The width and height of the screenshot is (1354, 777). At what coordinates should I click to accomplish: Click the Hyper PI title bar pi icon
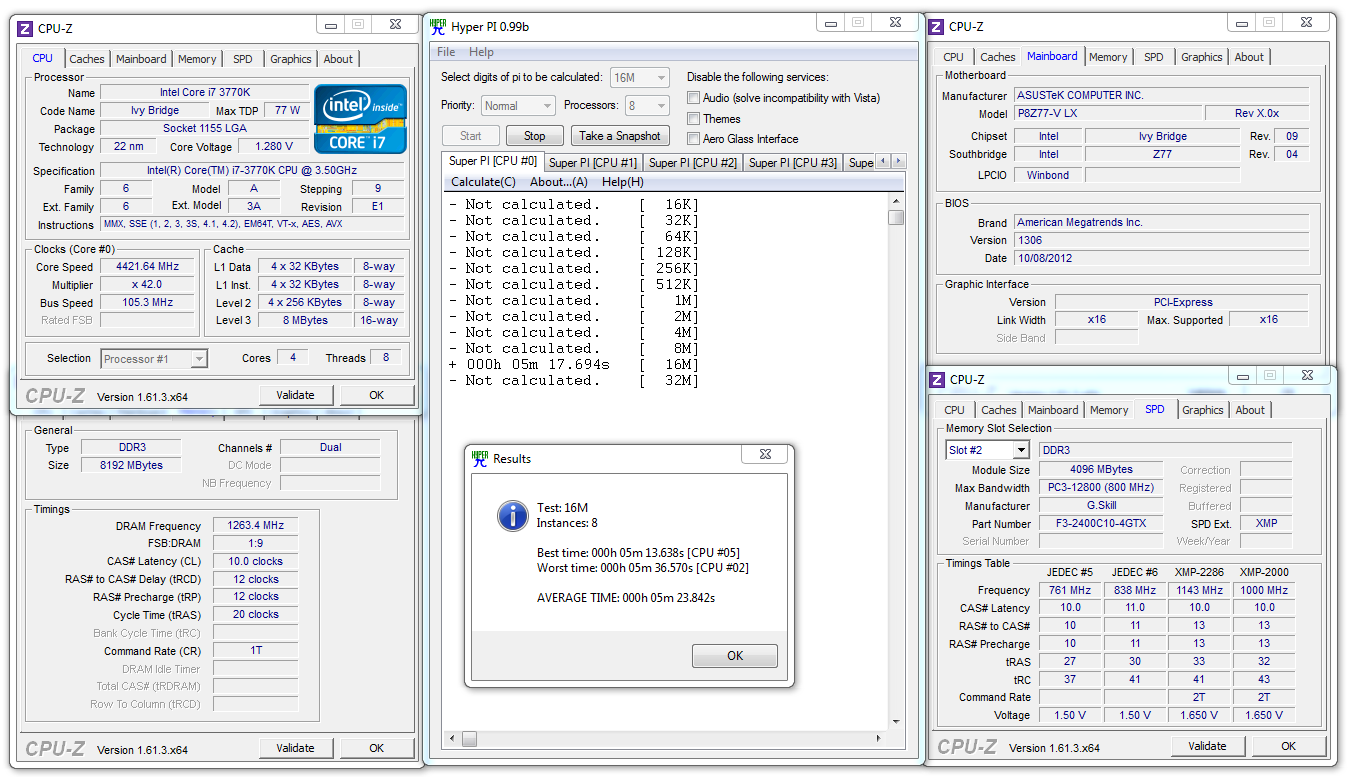click(x=437, y=27)
